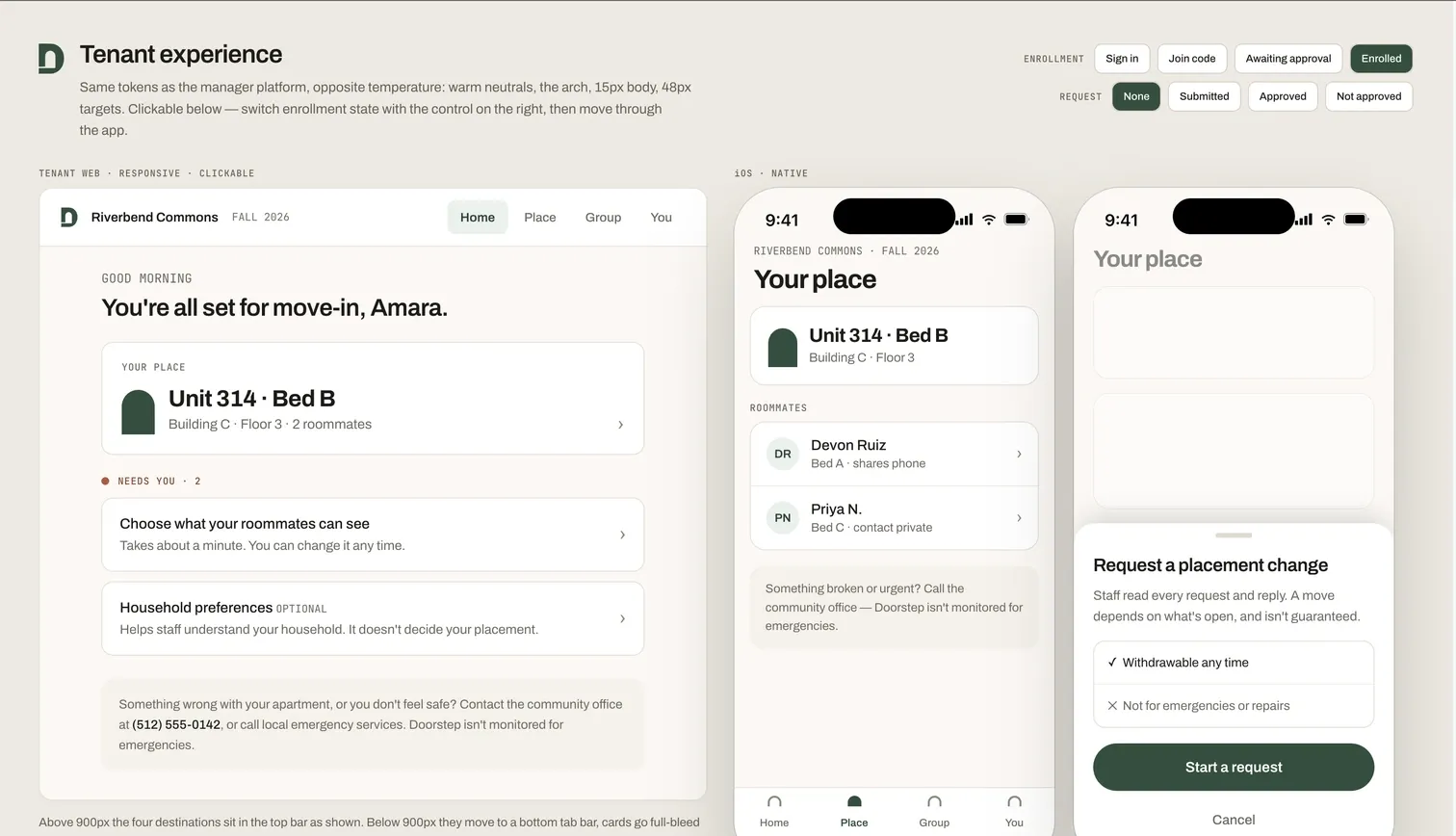Click the Start a request button
Screen dimensions: 1456x836
coord(1234,768)
